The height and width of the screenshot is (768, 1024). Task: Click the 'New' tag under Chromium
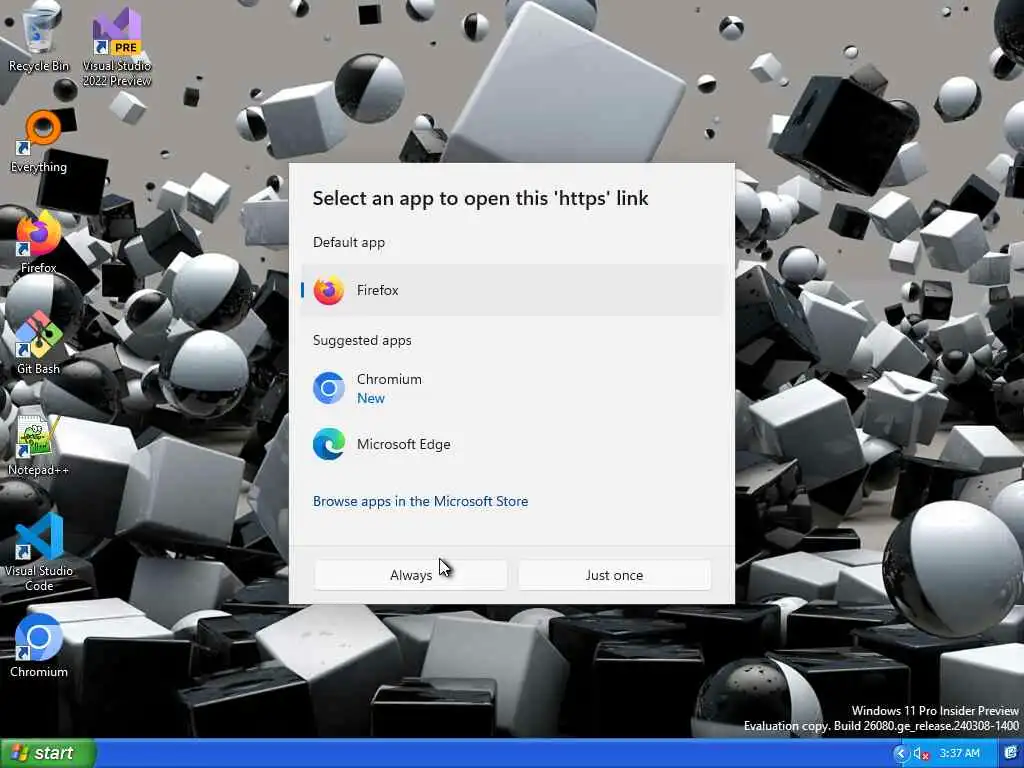coord(370,398)
